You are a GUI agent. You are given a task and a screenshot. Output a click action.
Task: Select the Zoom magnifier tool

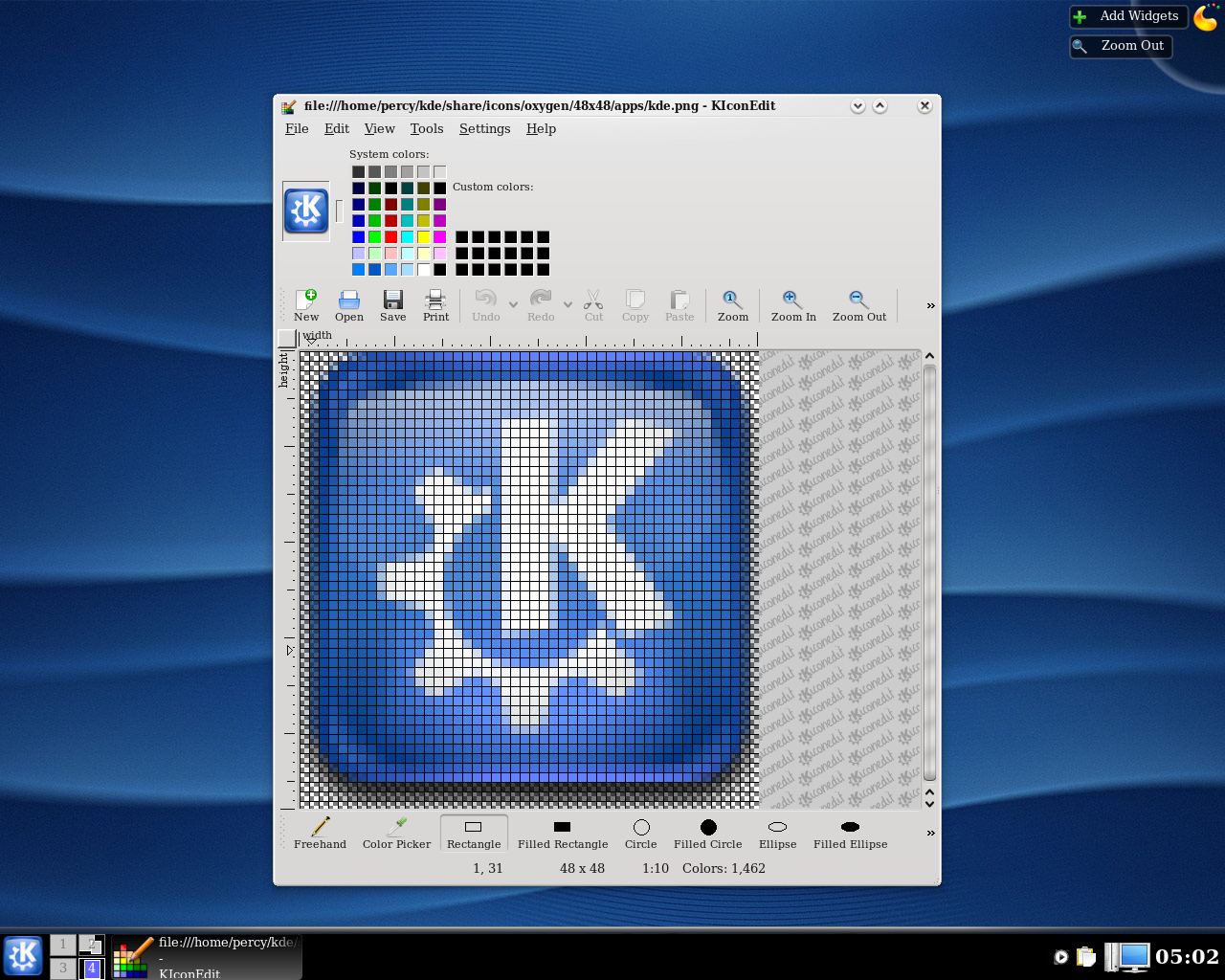pos(732,305)
